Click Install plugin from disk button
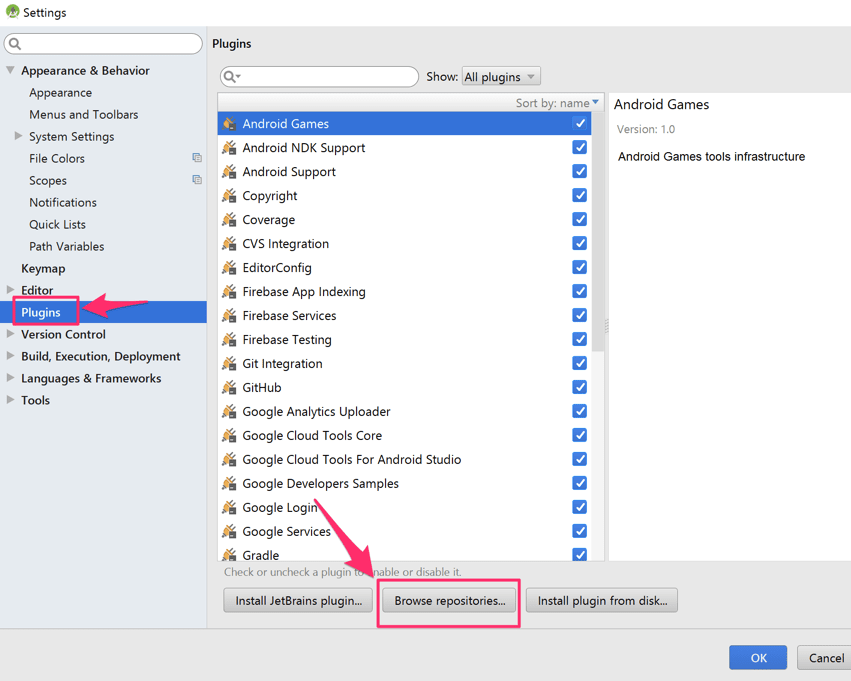851x681 pixels. tap(602, 601)
